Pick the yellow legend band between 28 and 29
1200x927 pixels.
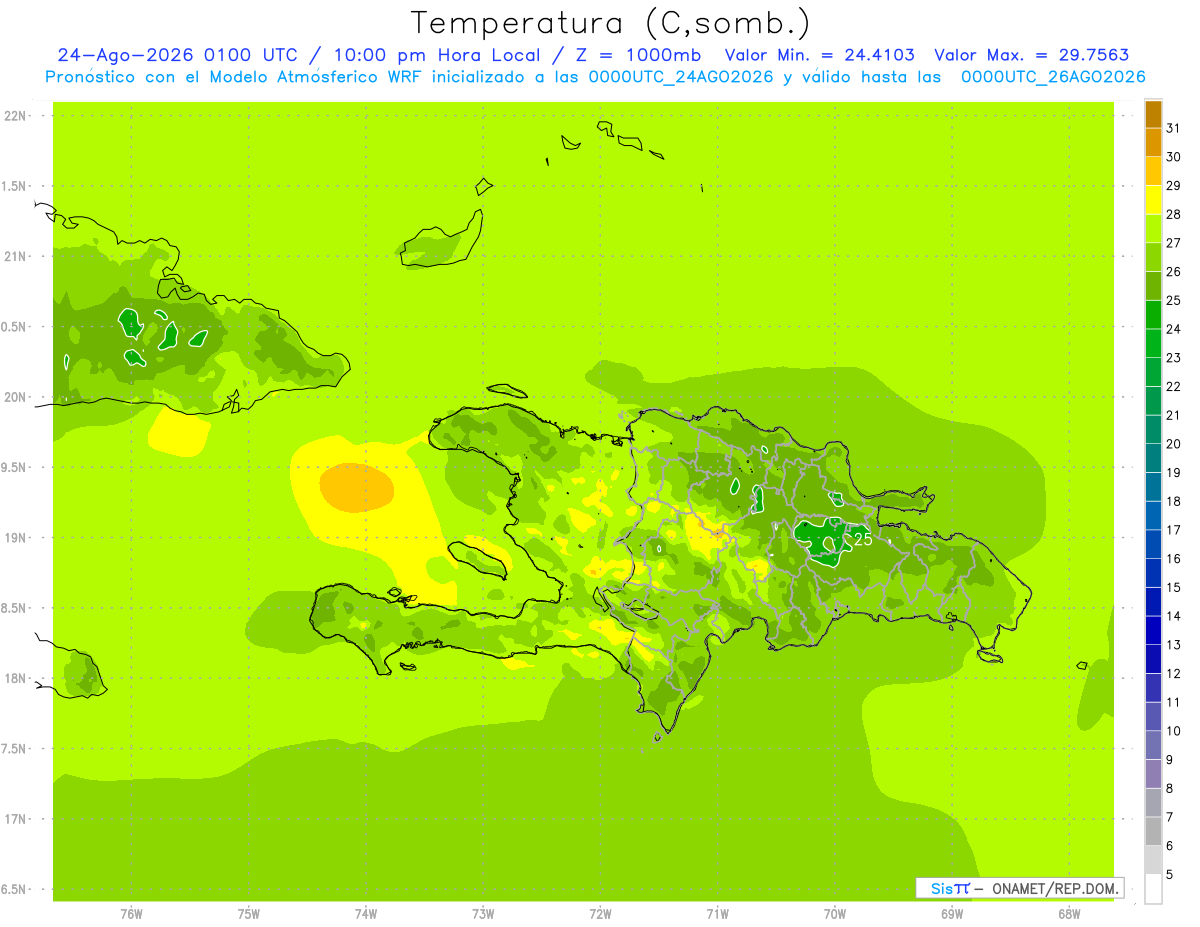coord(1153,200)
